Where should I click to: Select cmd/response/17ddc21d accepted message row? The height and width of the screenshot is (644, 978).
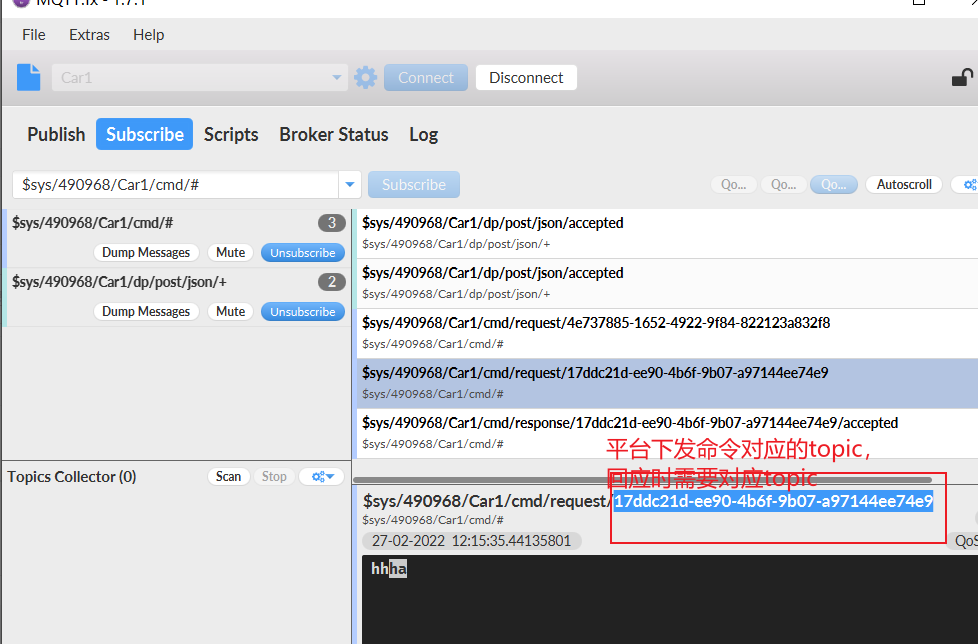(x=667, y=433)
